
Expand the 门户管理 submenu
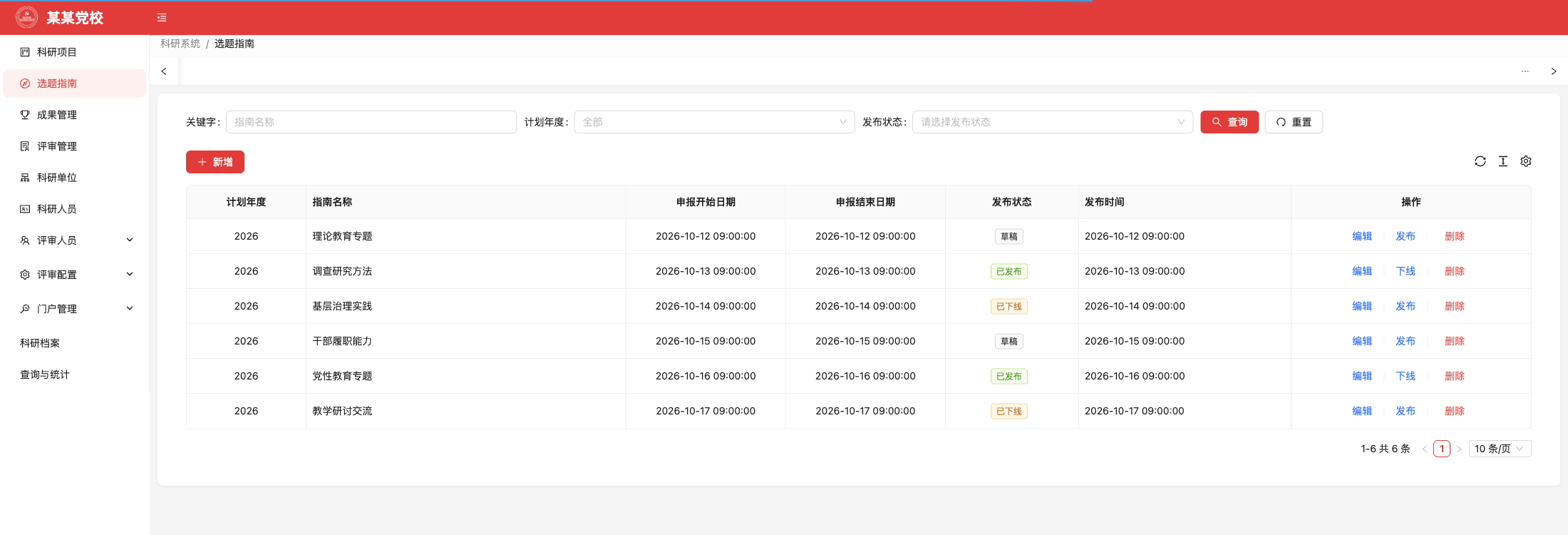[x=130, y=308]
